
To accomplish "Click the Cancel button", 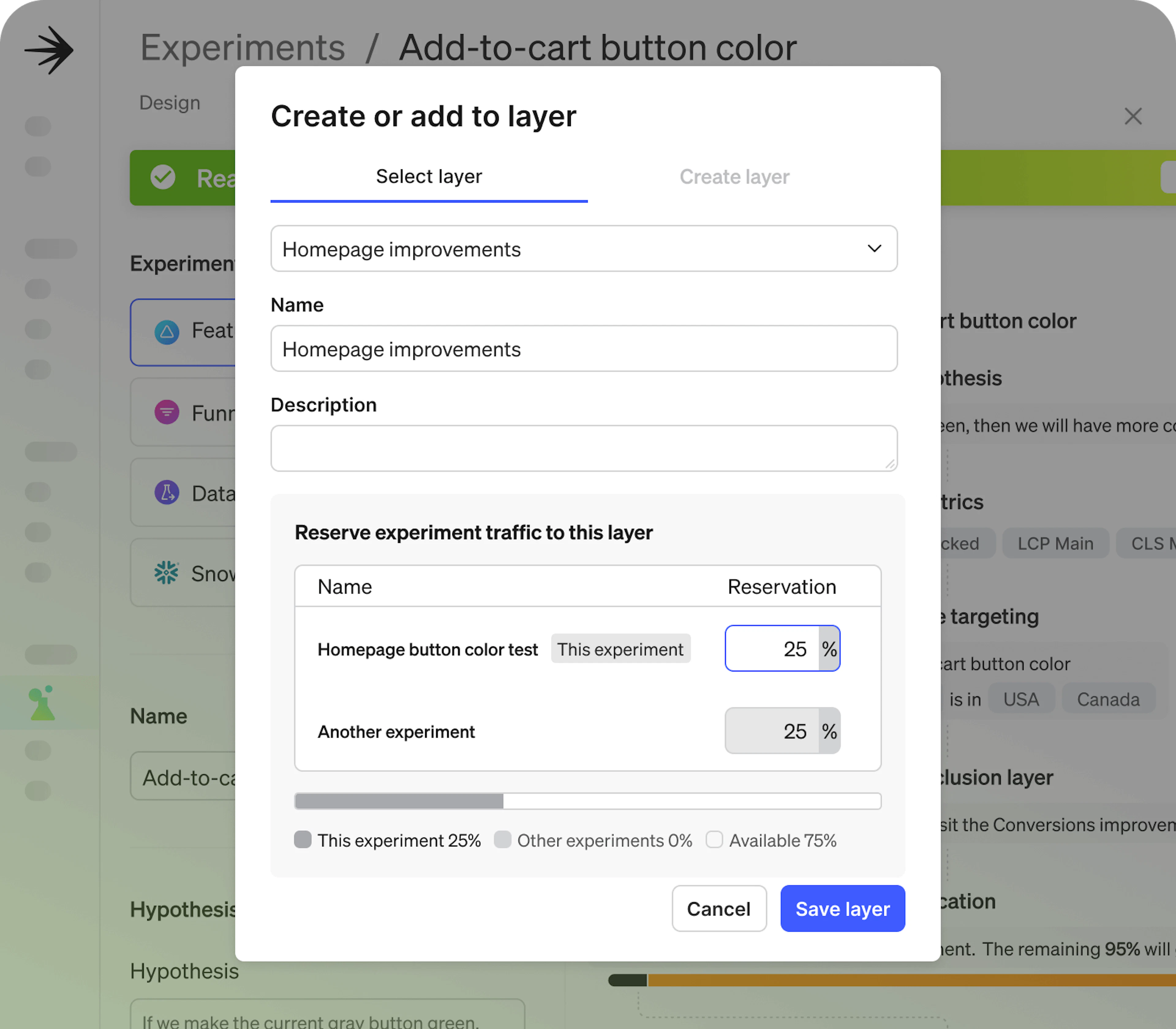I will coord(718,908).
